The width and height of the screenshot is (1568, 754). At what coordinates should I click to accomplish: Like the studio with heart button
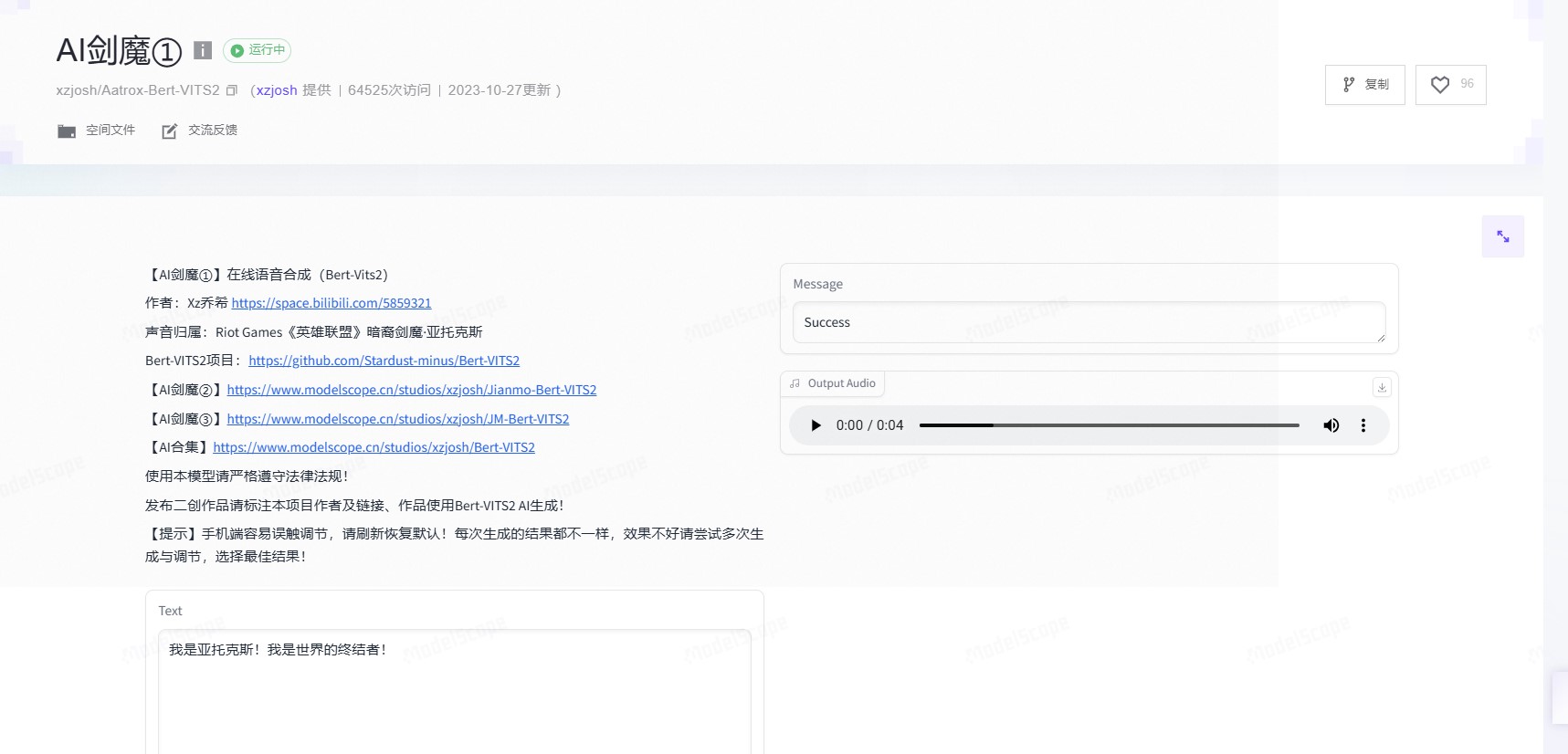point(1450,85)
